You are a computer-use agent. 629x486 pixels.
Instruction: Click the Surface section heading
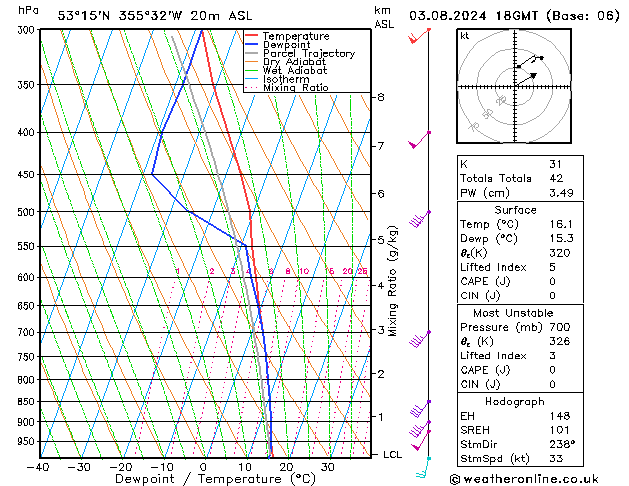pos(515,210)
